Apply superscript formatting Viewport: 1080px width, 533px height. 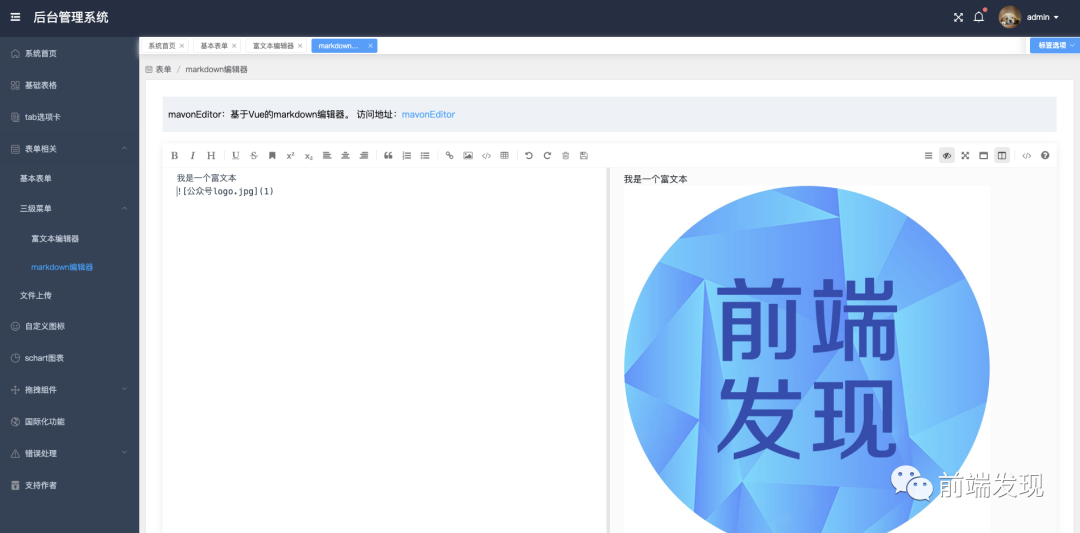tap(291, 156)
